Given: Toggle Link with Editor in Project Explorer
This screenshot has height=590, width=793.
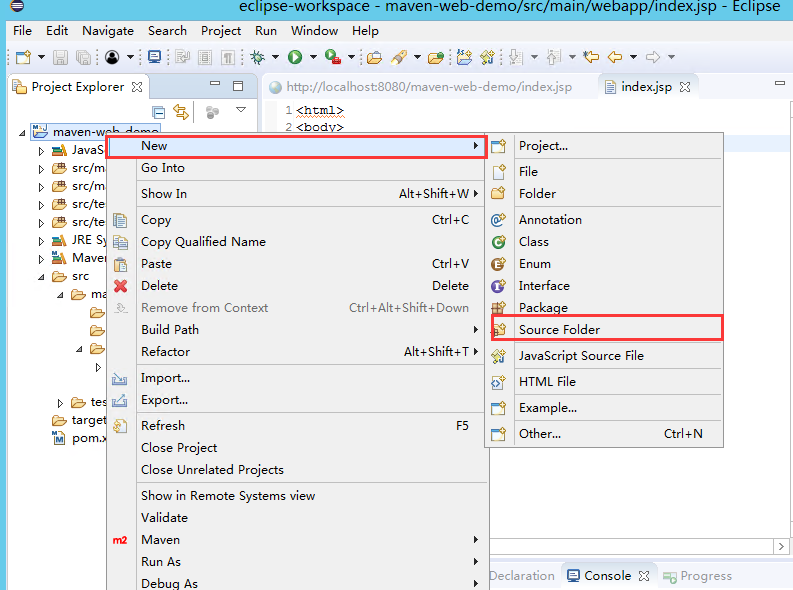Looking at the screenshot, I should click(181, 112).
